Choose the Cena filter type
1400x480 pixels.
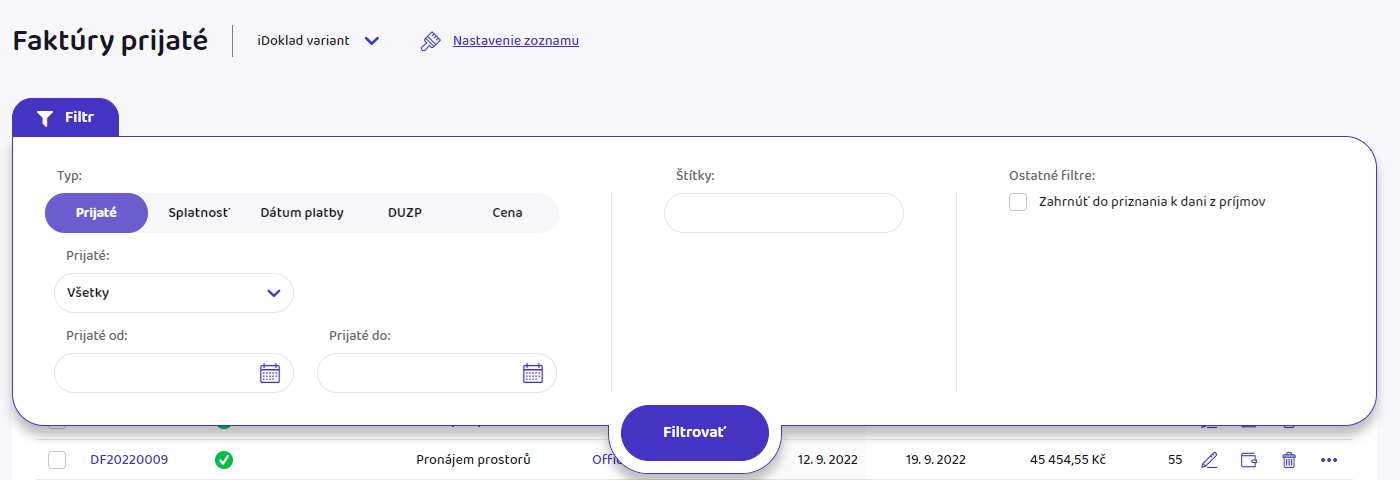click(x=507, y=213)
